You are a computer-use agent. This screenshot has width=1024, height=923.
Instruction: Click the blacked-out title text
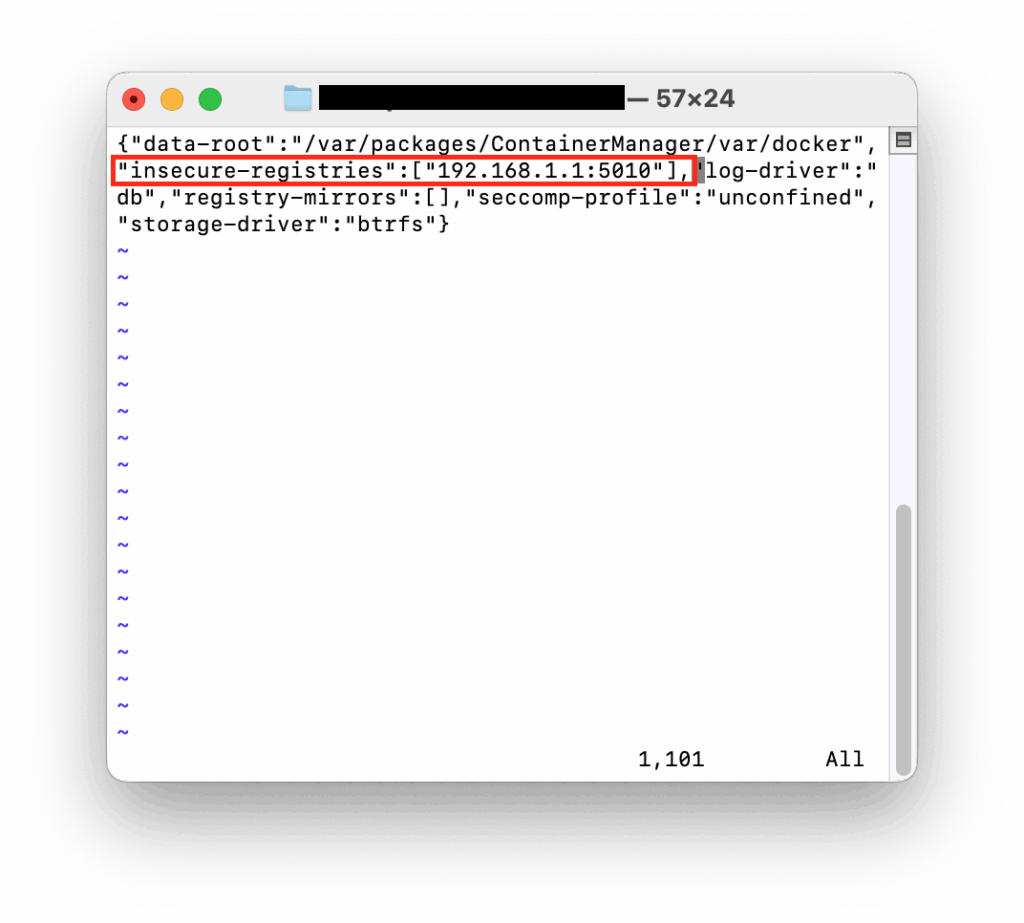(472, 98)
